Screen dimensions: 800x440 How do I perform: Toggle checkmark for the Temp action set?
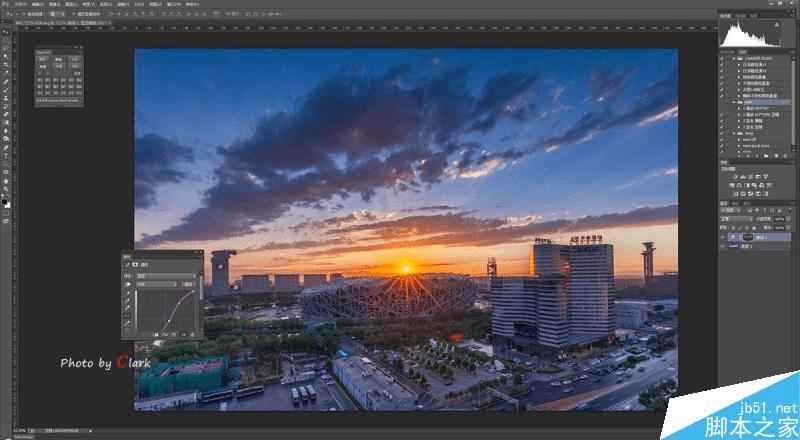721,133
